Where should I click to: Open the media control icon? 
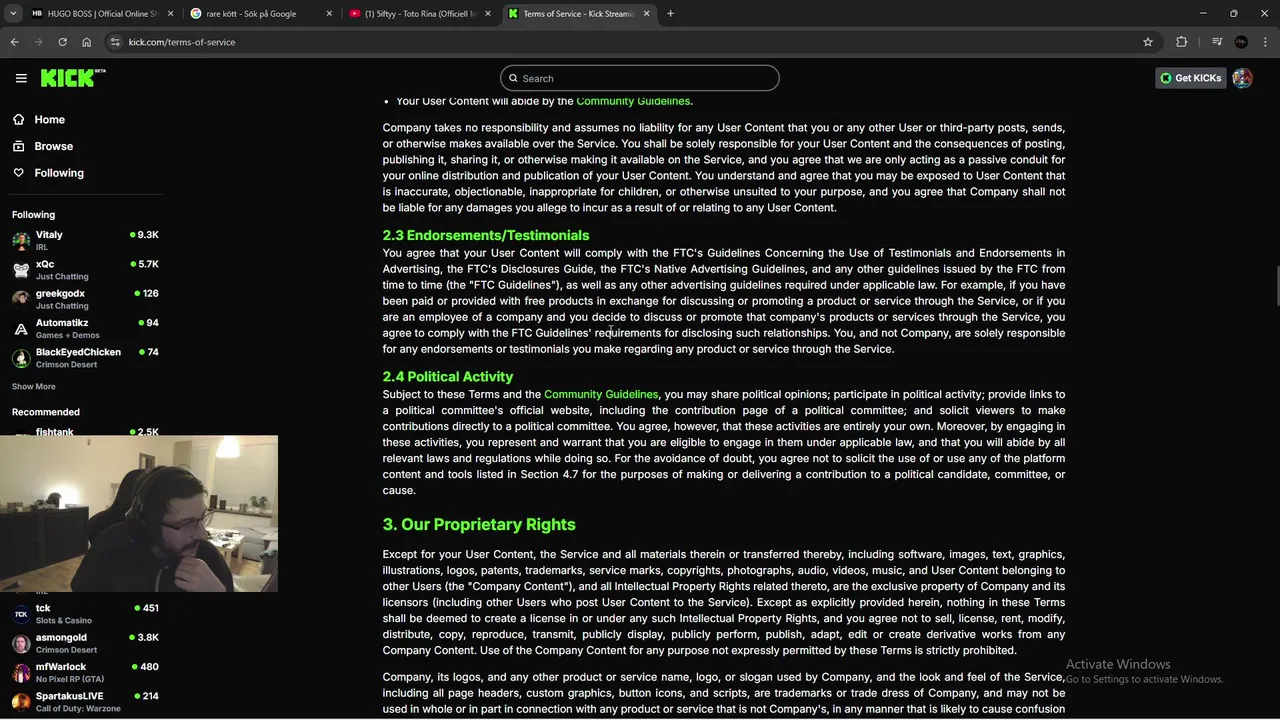click(1217, 42)
